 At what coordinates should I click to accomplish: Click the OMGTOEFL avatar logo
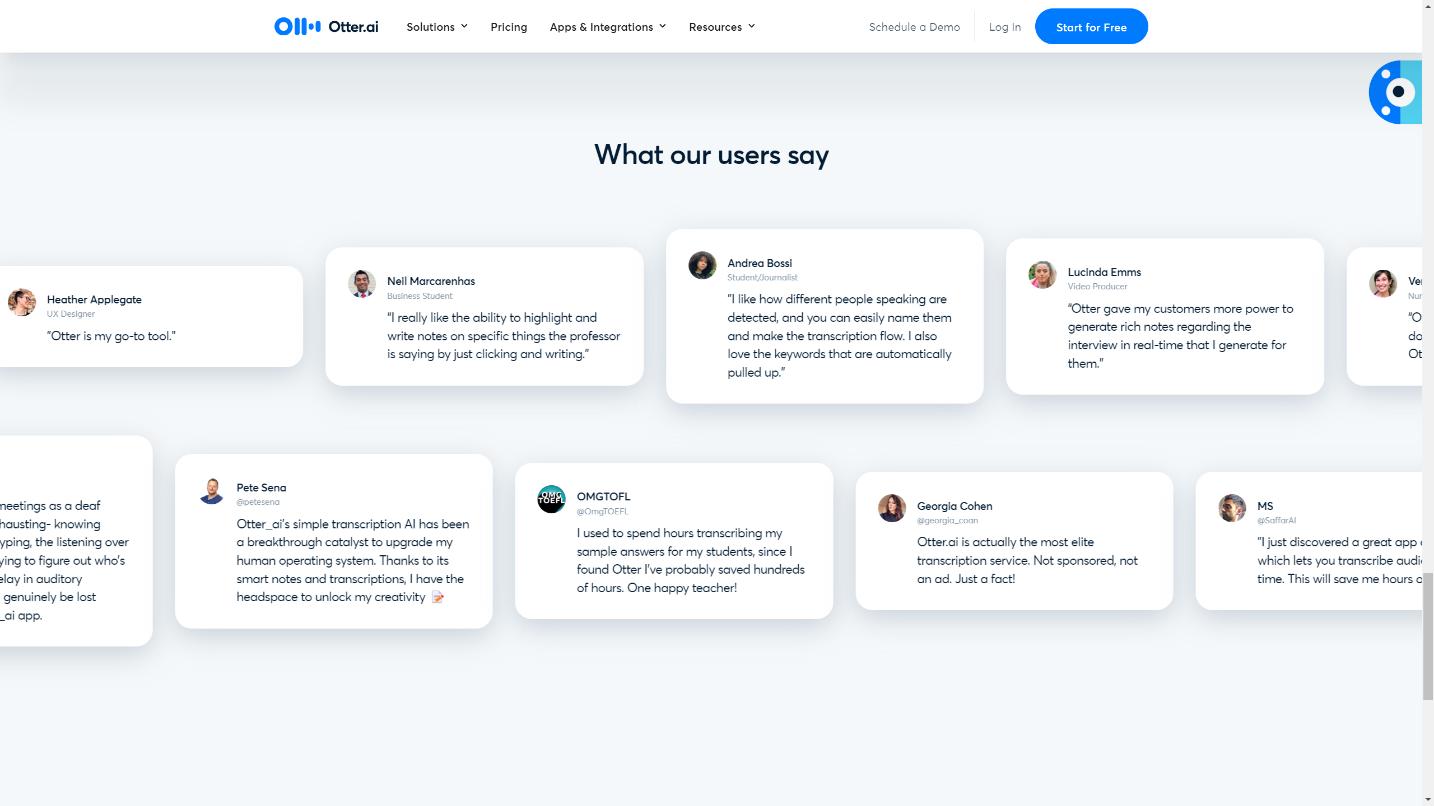(x=551, y=499)
